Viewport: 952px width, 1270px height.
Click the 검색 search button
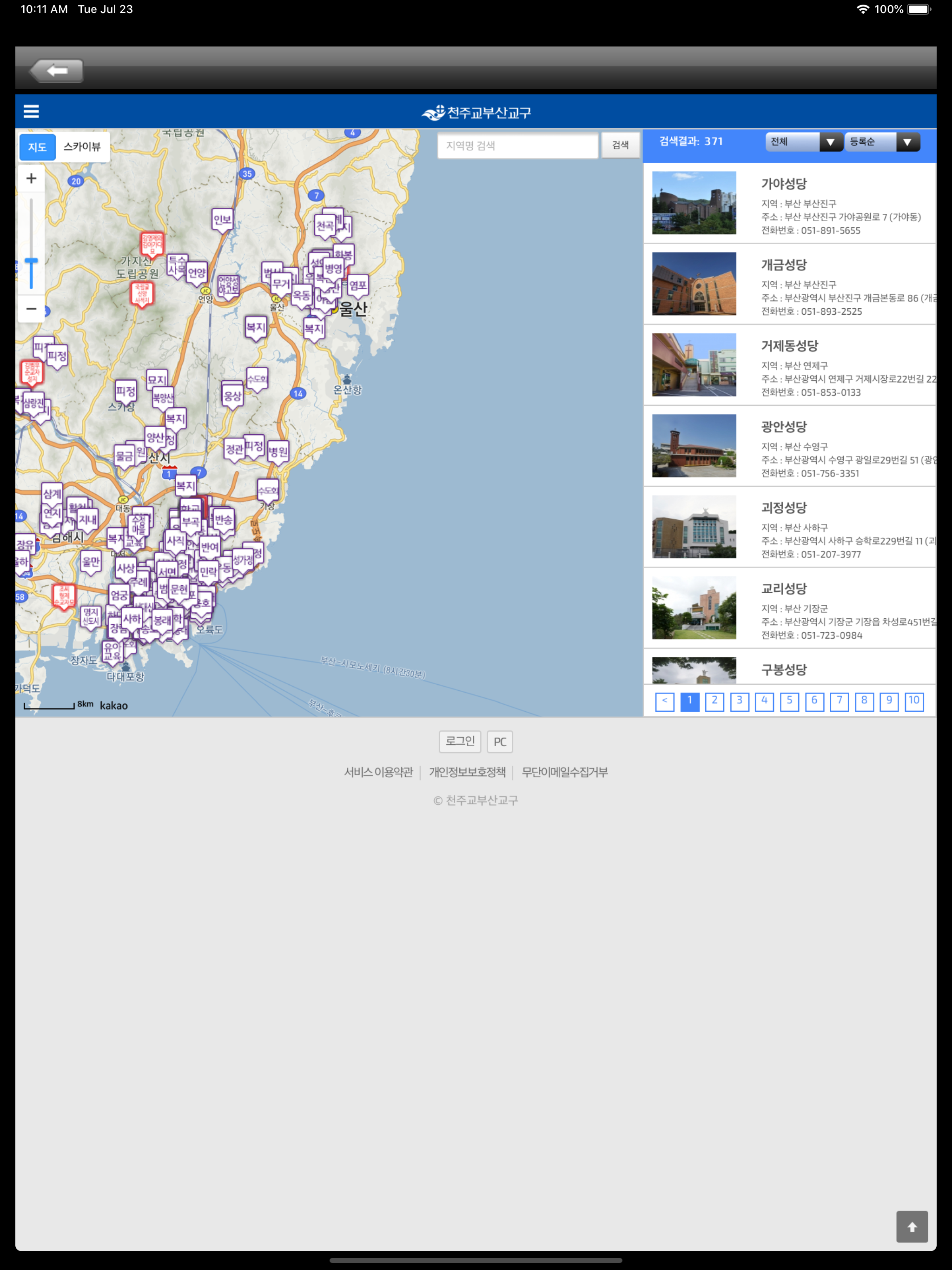click(620, 145)
